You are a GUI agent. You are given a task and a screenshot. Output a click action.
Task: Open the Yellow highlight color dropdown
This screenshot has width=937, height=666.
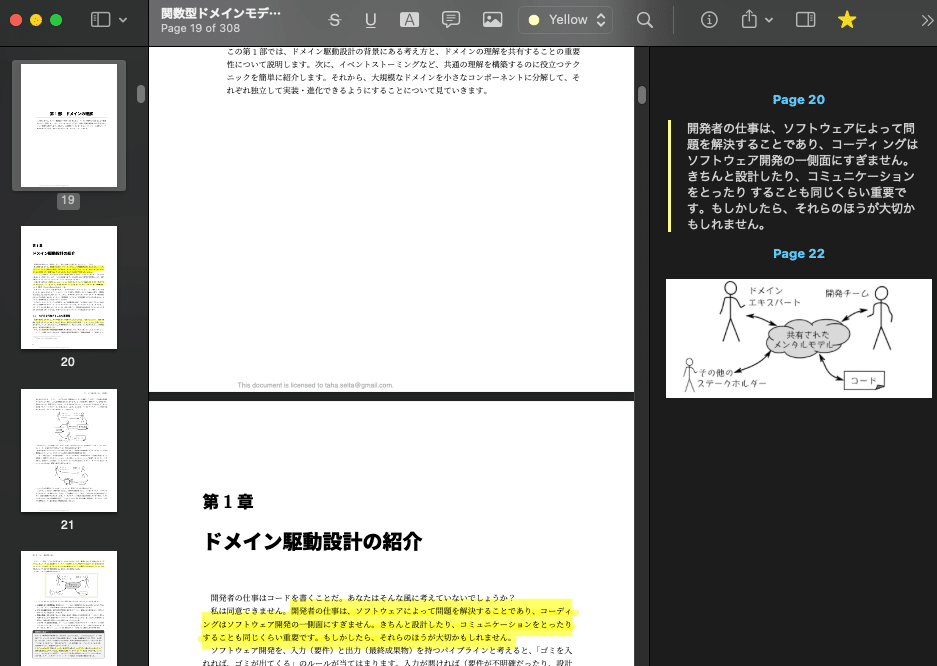pyautogui.click(x=565, y=20)
